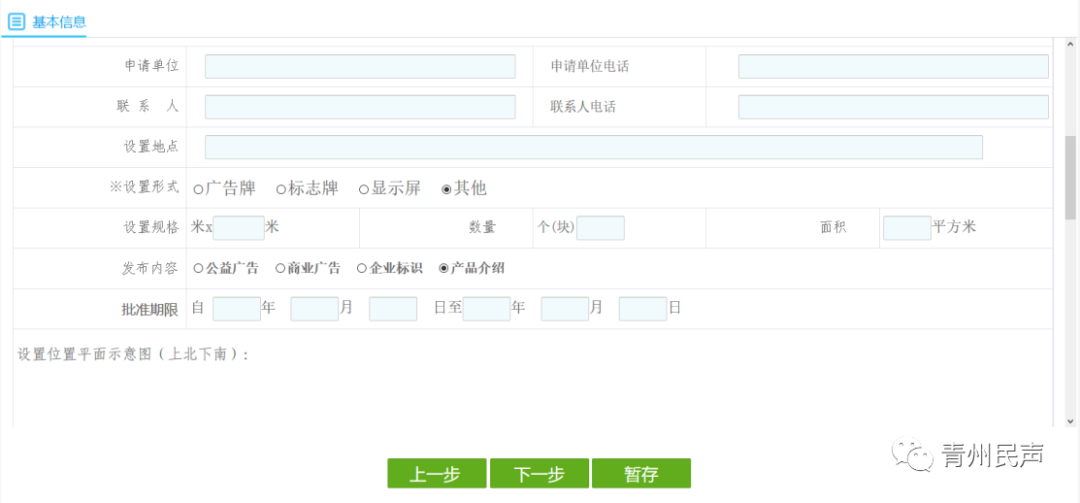The height and width of the screenshot is (503, 1080).
Task: Select the 广告牌 radio option
Action: [198, 189]
